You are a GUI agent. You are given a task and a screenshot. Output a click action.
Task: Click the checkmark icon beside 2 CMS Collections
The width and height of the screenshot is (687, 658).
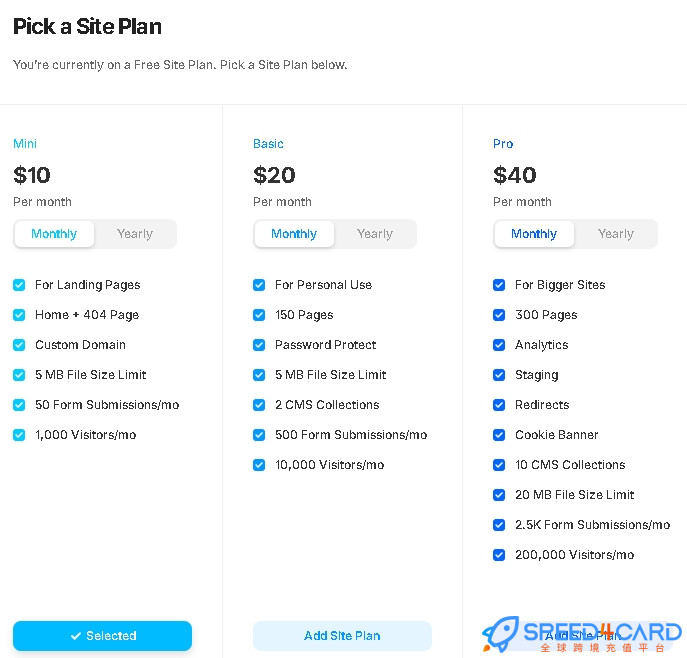pyautogui.click(x=259, y=405)
